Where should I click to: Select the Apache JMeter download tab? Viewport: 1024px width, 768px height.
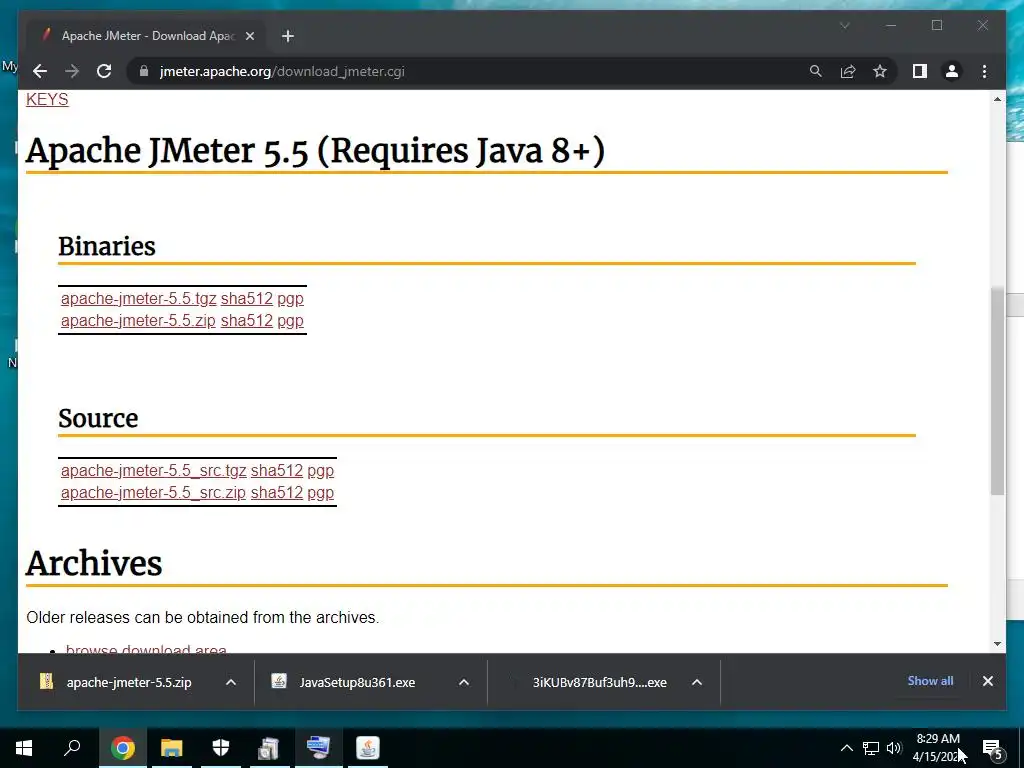[146, 35]
